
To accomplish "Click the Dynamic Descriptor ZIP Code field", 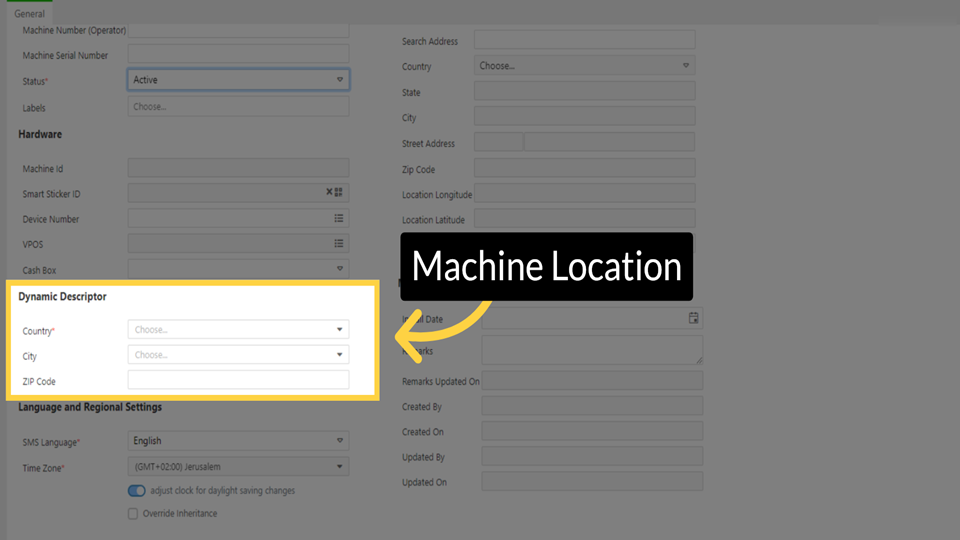I will click(238, 380).
